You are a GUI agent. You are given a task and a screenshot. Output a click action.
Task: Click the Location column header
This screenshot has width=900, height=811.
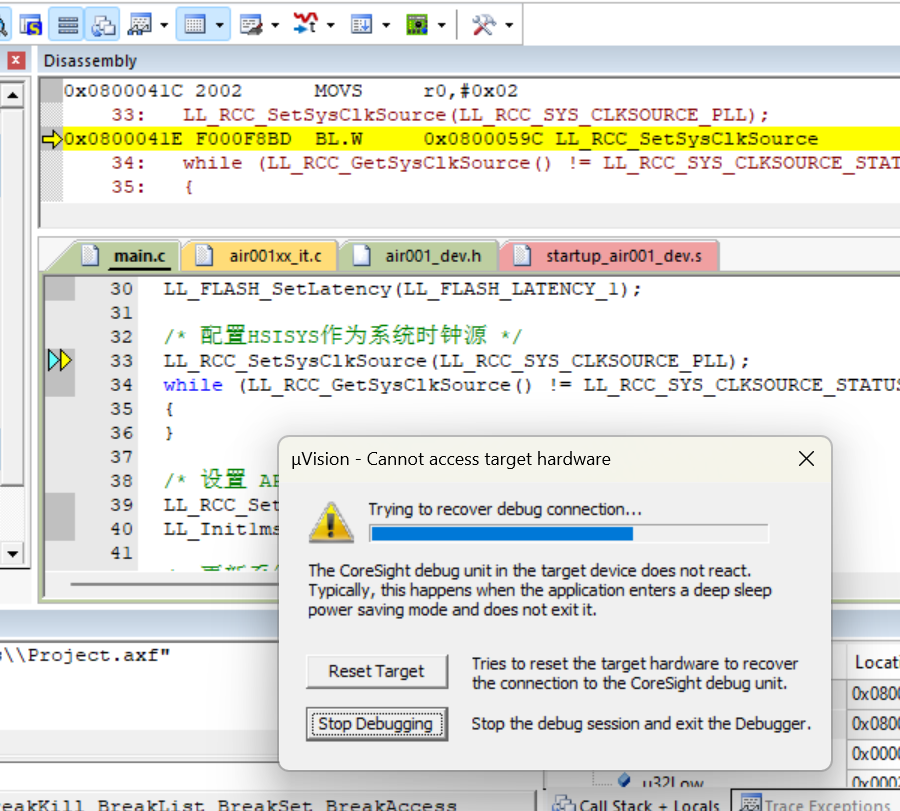[875, 662]
